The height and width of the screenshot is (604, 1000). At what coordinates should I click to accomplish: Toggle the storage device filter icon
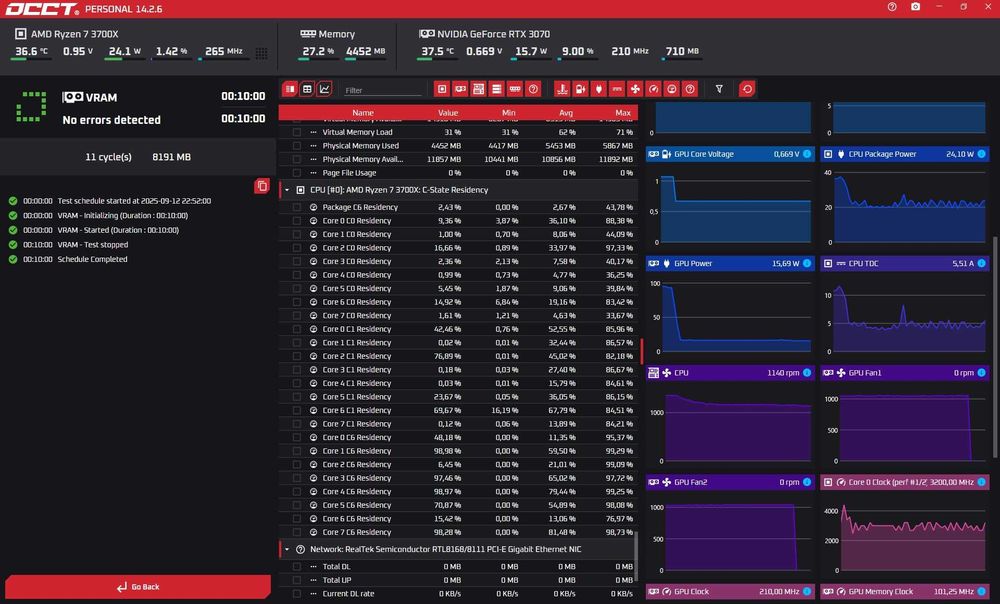coord(496,89)
